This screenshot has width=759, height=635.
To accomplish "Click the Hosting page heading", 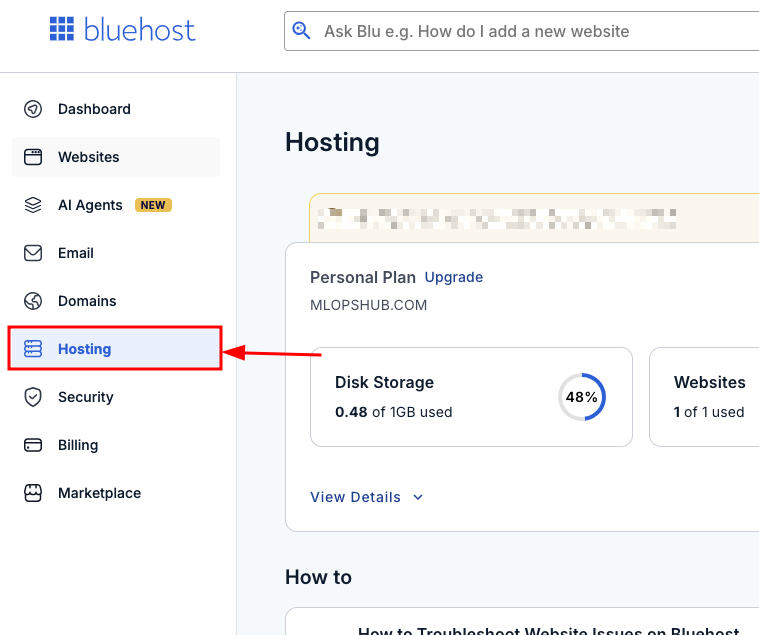I will coord(332,142).
